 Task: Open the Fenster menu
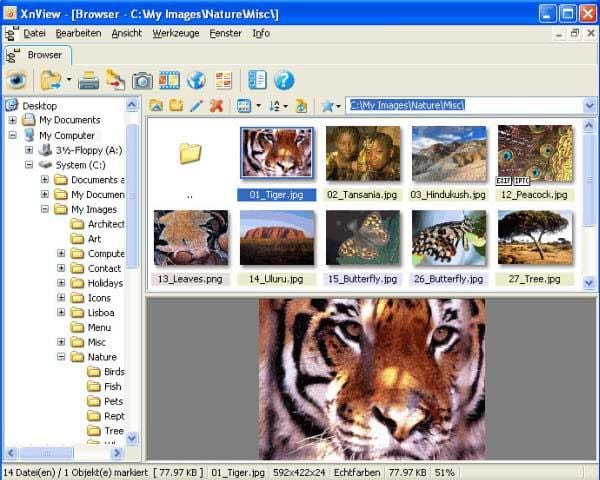point(225,34)
